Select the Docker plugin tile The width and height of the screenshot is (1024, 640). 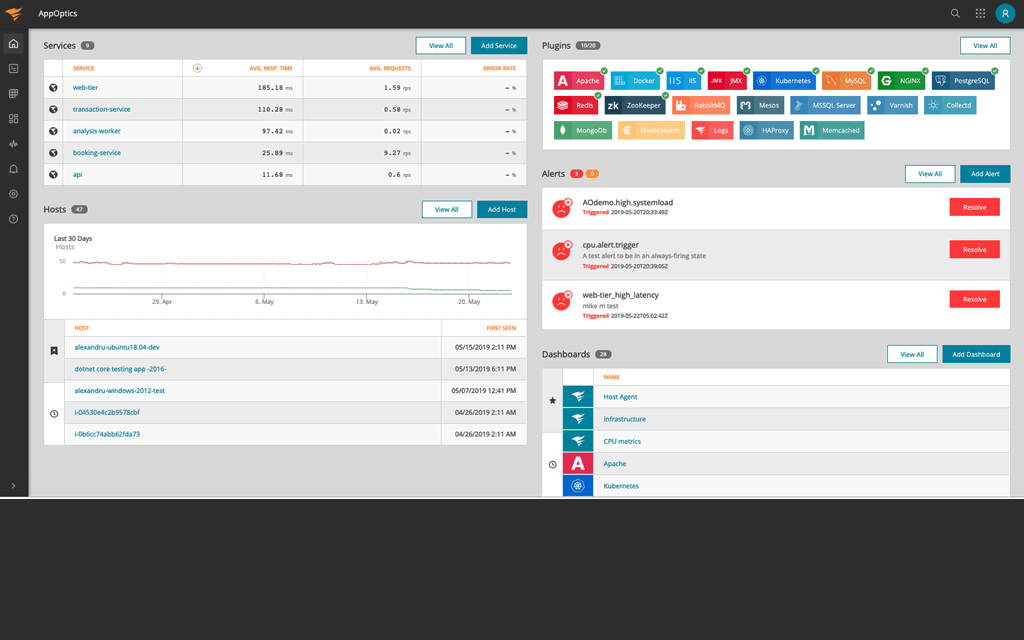(635, 80)
